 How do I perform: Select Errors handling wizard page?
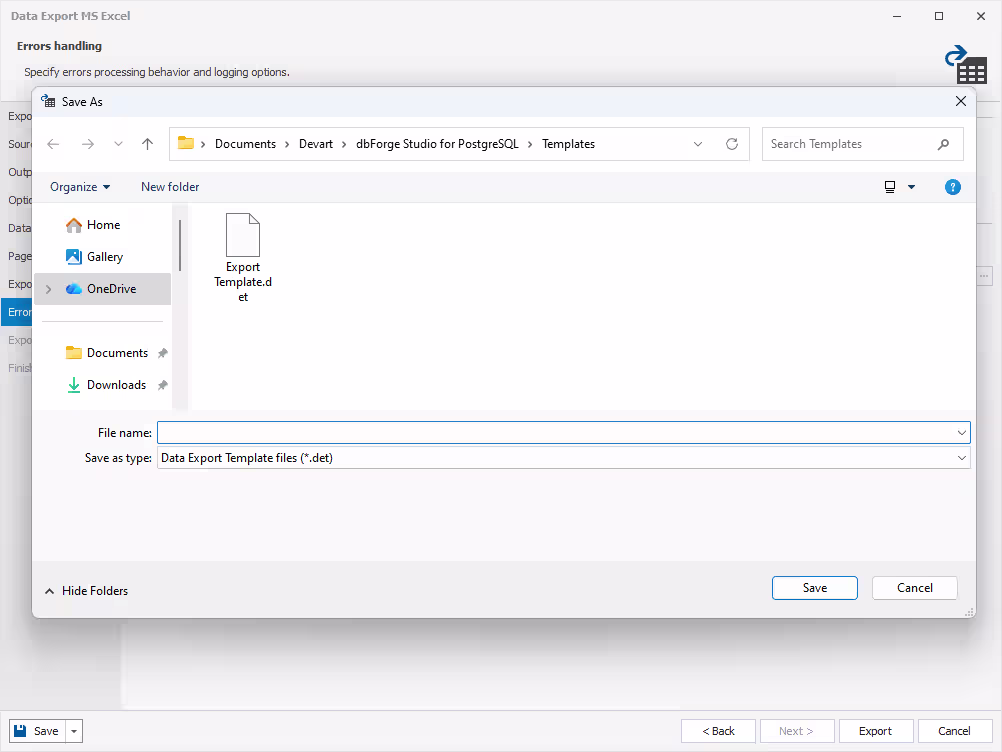(x=17, y=312)
